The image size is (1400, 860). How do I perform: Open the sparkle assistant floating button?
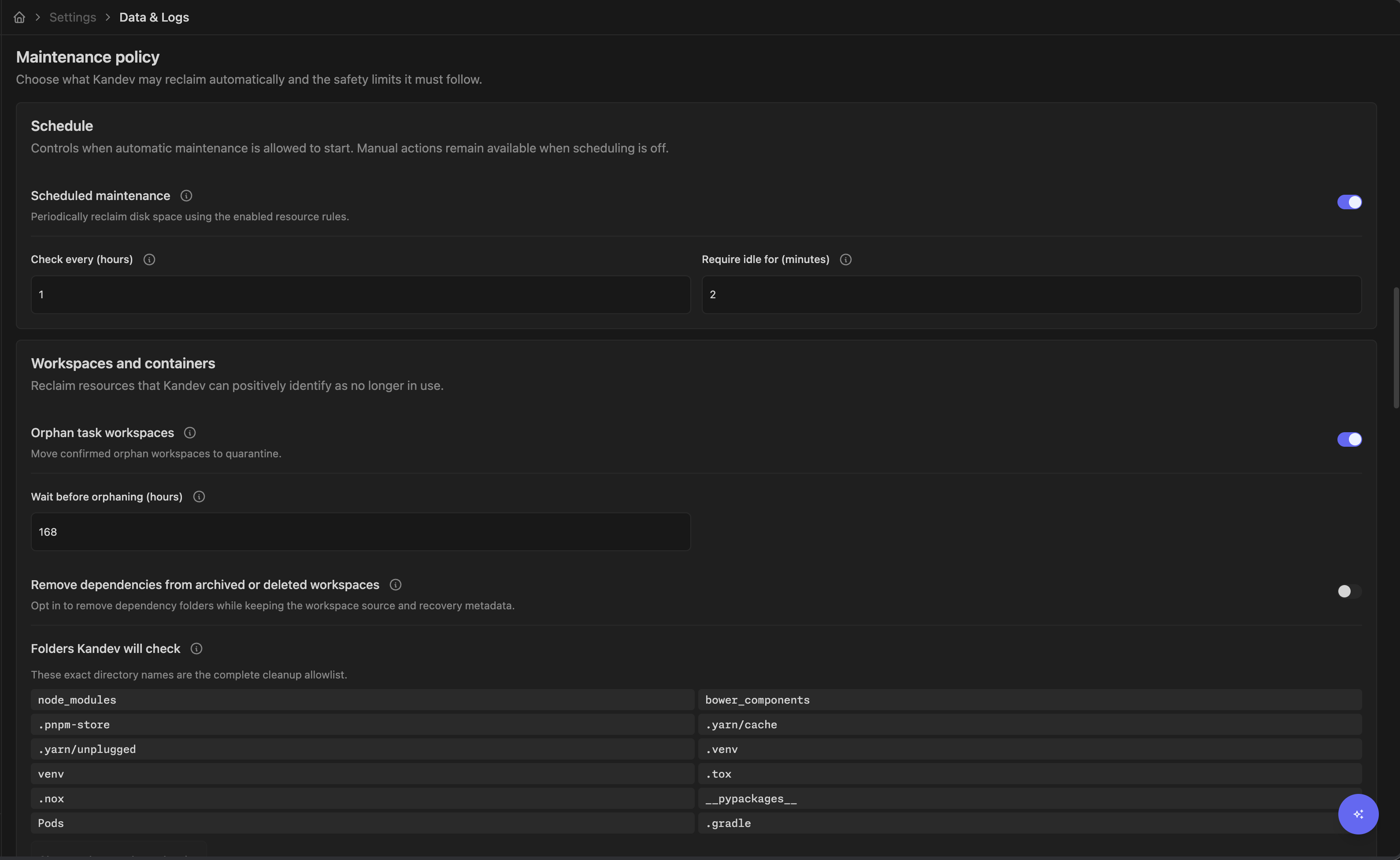1358,814
